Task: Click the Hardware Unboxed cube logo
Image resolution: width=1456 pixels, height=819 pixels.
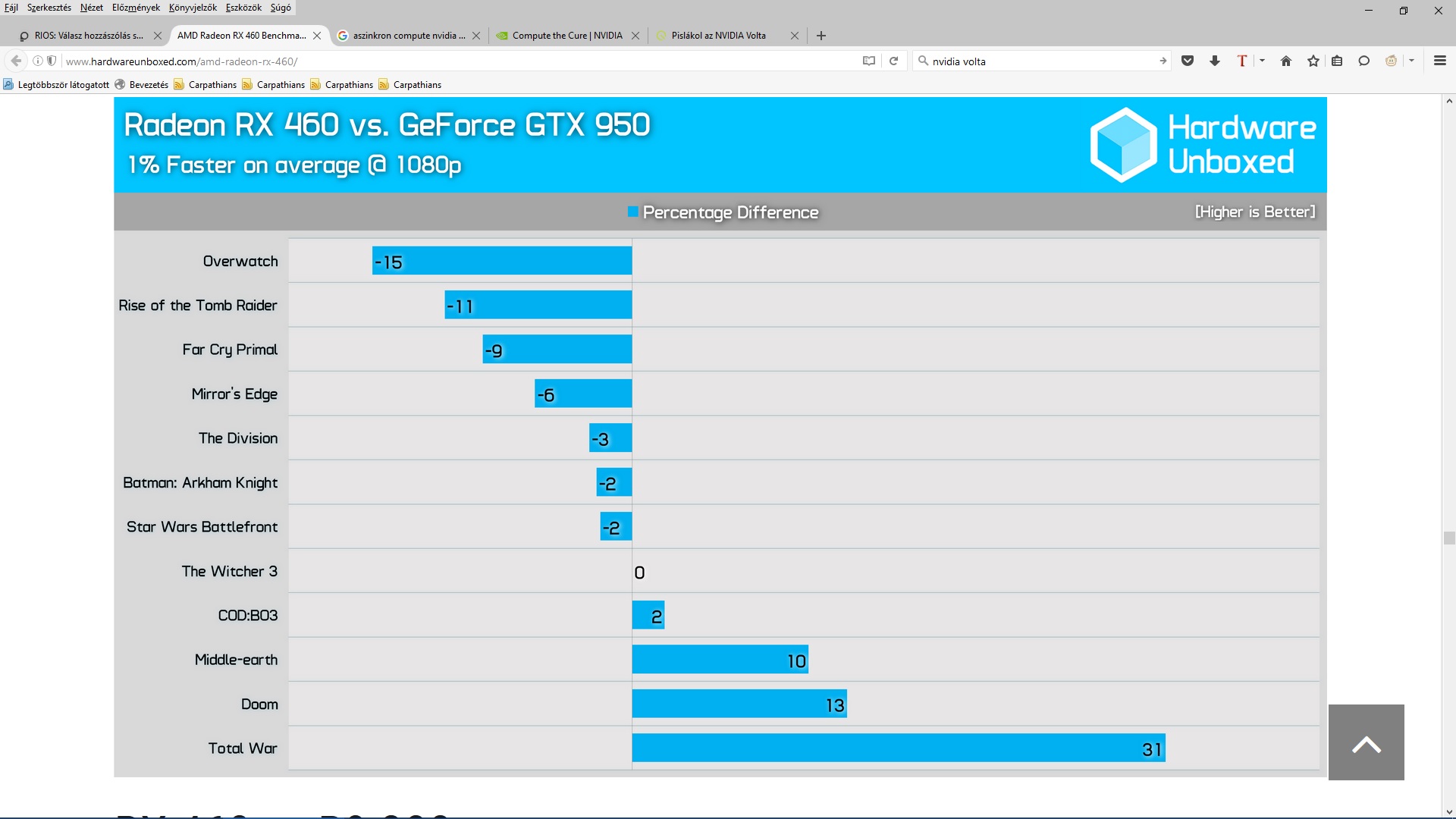Action: 1123,145
